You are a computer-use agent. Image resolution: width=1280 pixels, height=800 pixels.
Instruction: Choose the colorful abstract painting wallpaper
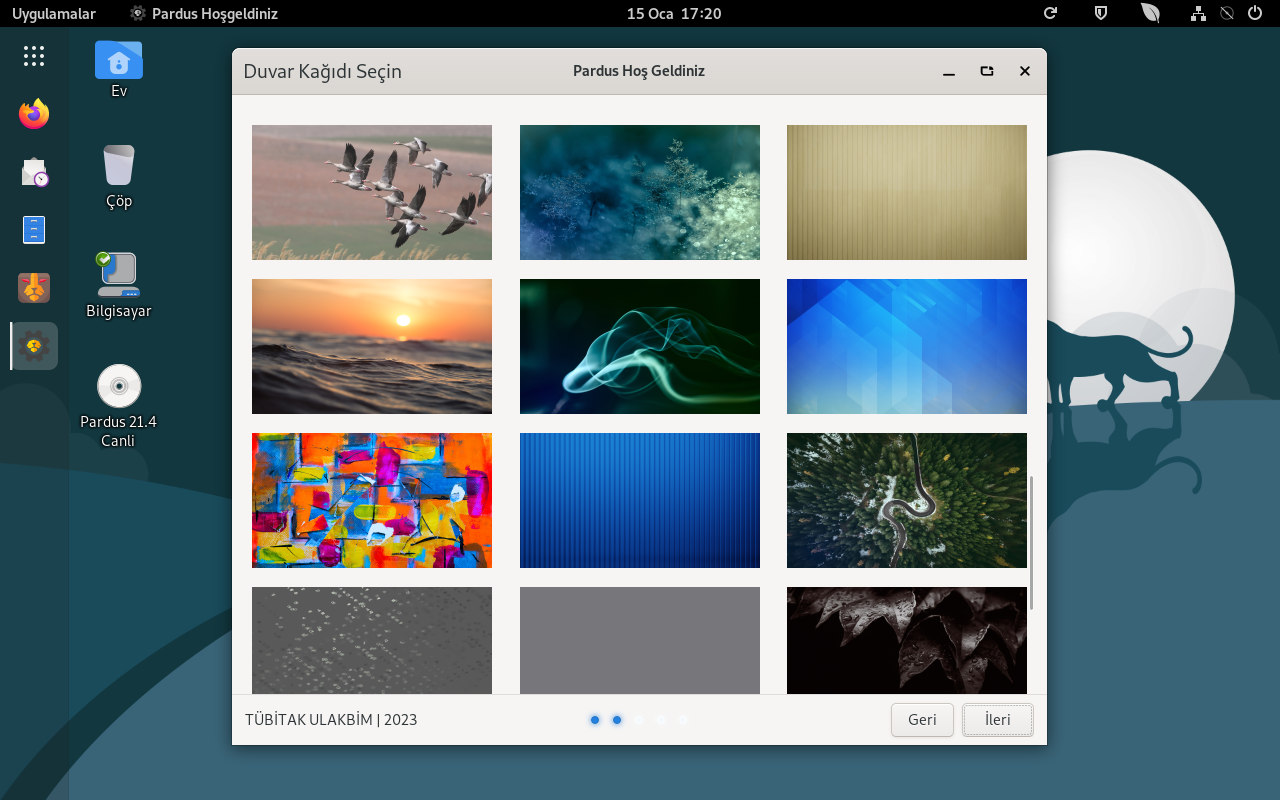click(x=372, y=500)
